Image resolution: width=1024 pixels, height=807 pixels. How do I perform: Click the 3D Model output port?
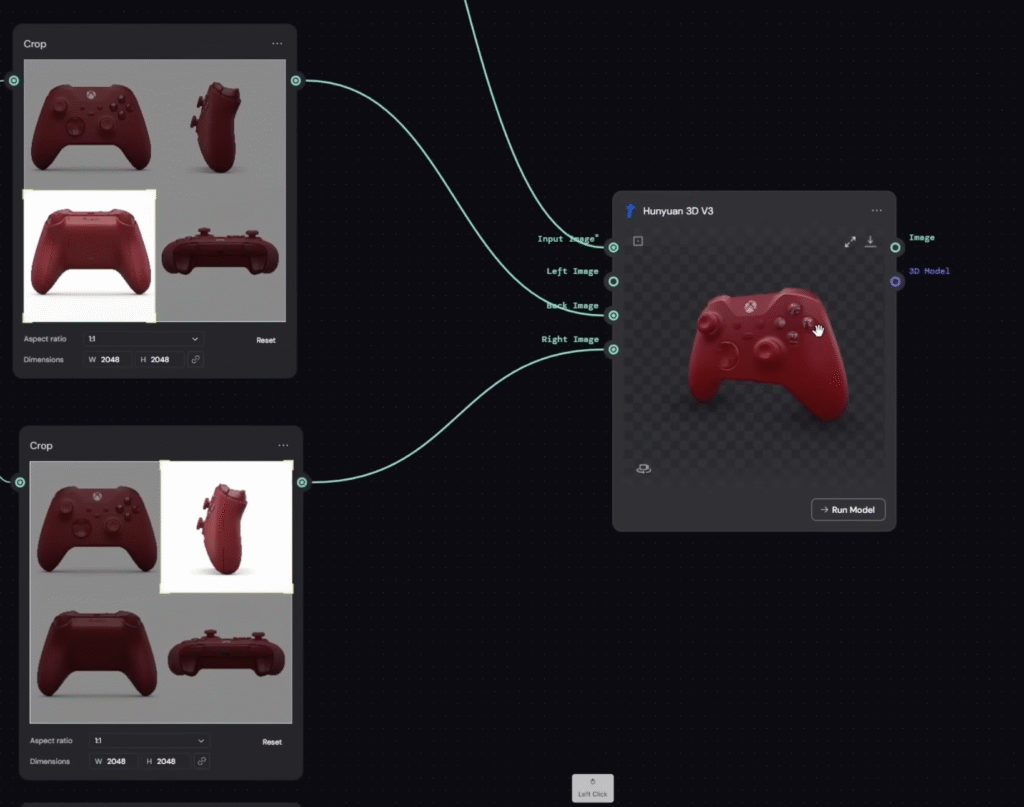(895, 282)
